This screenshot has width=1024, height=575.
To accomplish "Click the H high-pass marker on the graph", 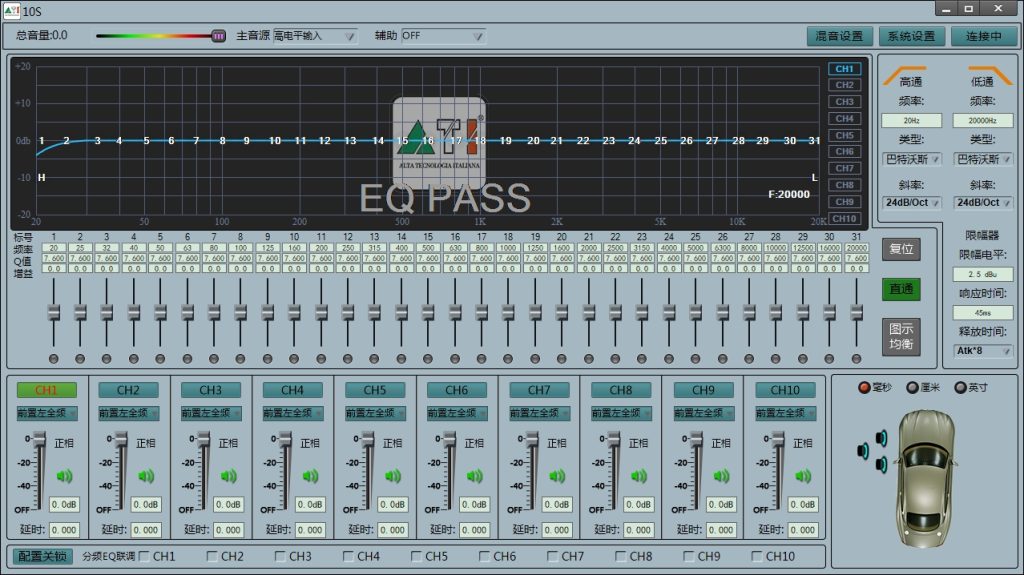I will pyautogui.click(x=41, y=178).
